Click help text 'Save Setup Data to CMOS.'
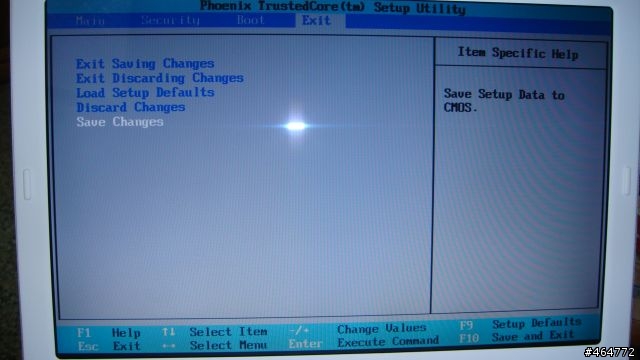Screen dimensions: 640x360 (x=504, y=101)
